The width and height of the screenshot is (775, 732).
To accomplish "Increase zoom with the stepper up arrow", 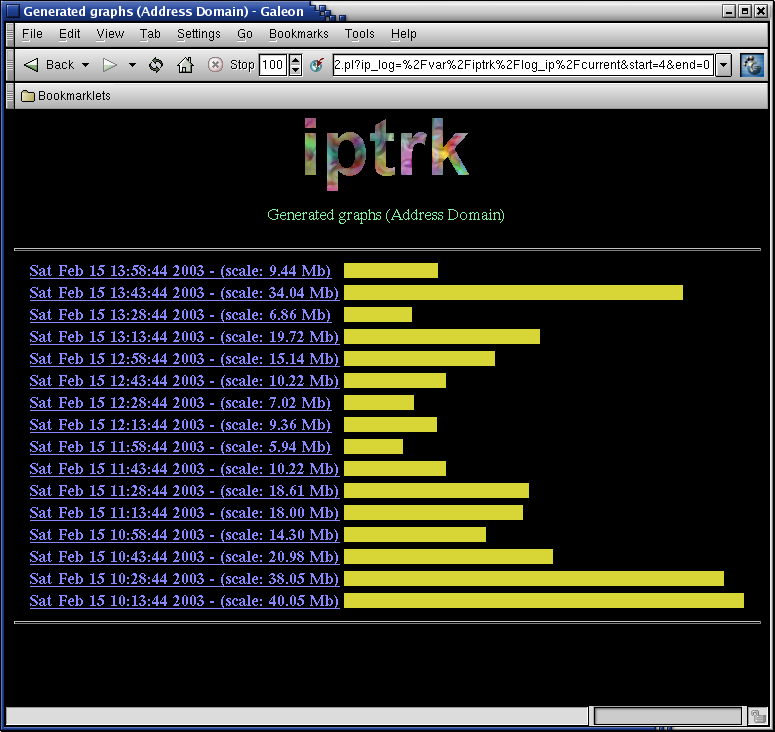I will point(295,60).
